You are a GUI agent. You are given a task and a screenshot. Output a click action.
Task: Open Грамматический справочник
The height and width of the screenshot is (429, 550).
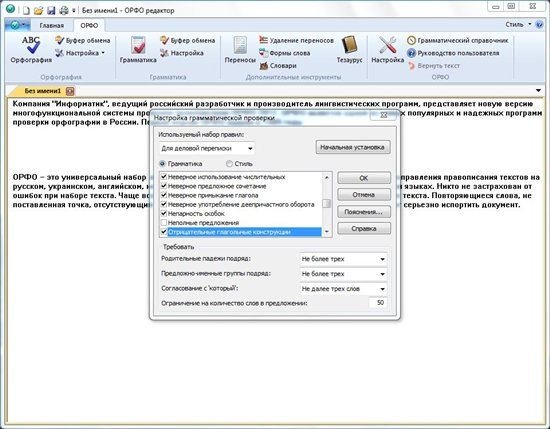coord(457,40)
